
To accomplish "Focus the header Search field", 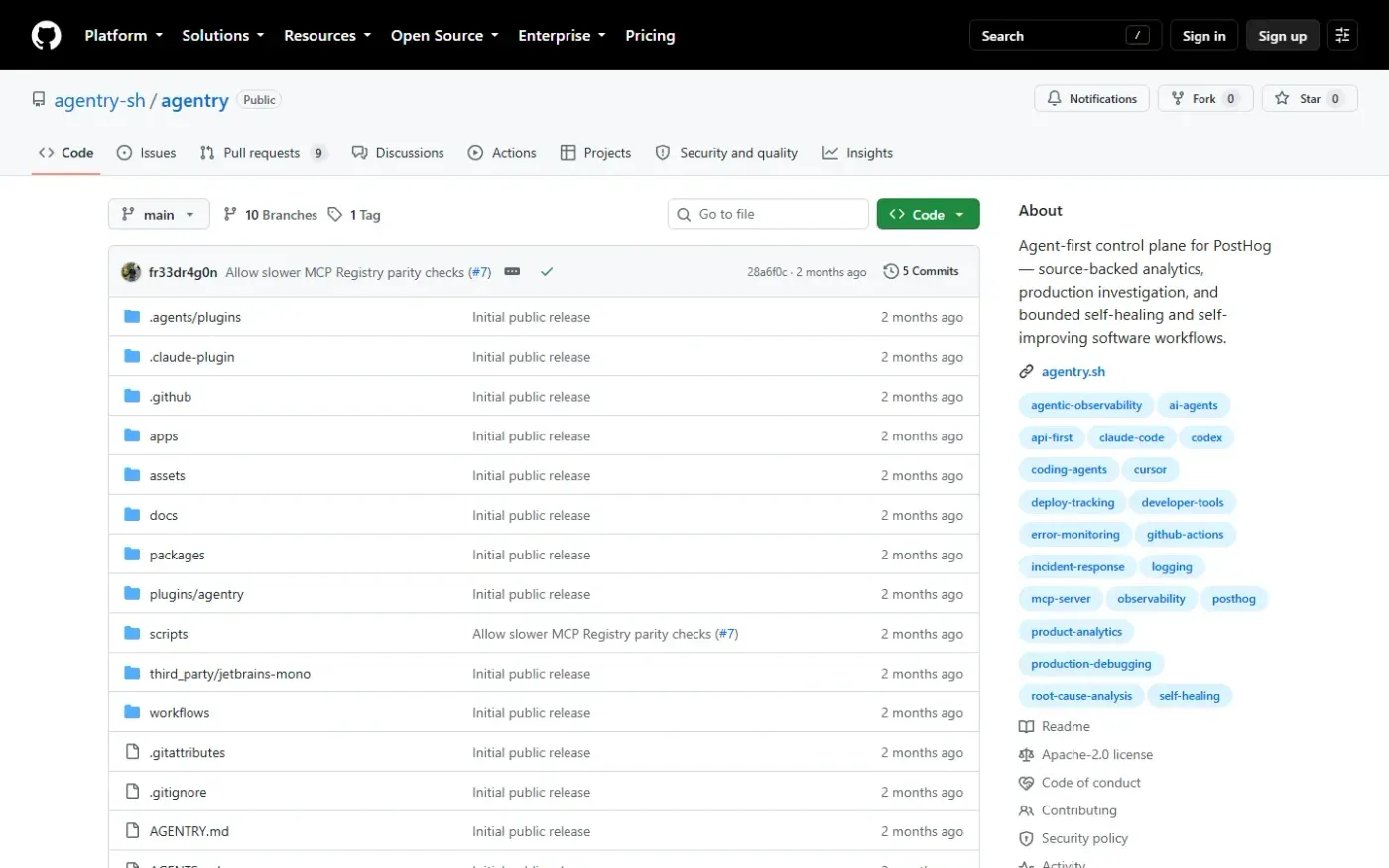I will click(1065, 36).
